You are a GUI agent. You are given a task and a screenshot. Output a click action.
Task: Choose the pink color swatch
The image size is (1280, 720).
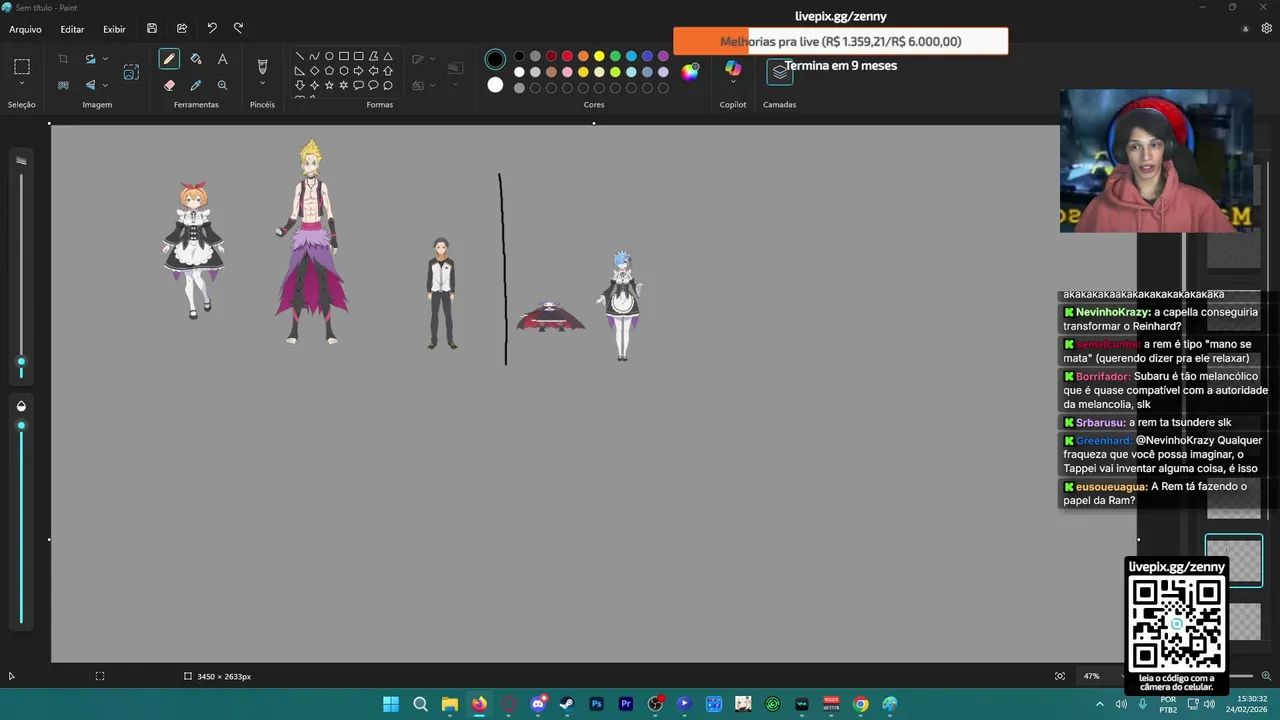pyautogui.click(x=567, y=72)
